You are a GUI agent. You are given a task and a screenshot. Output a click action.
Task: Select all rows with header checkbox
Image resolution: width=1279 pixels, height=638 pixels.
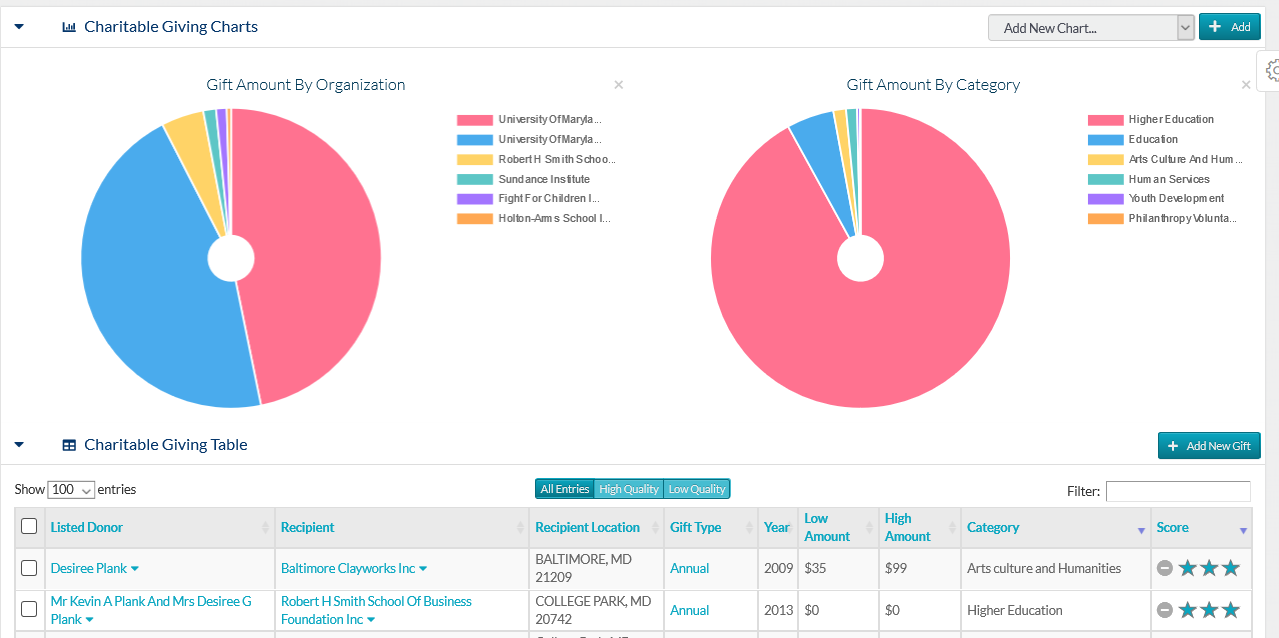click(29, 526)
